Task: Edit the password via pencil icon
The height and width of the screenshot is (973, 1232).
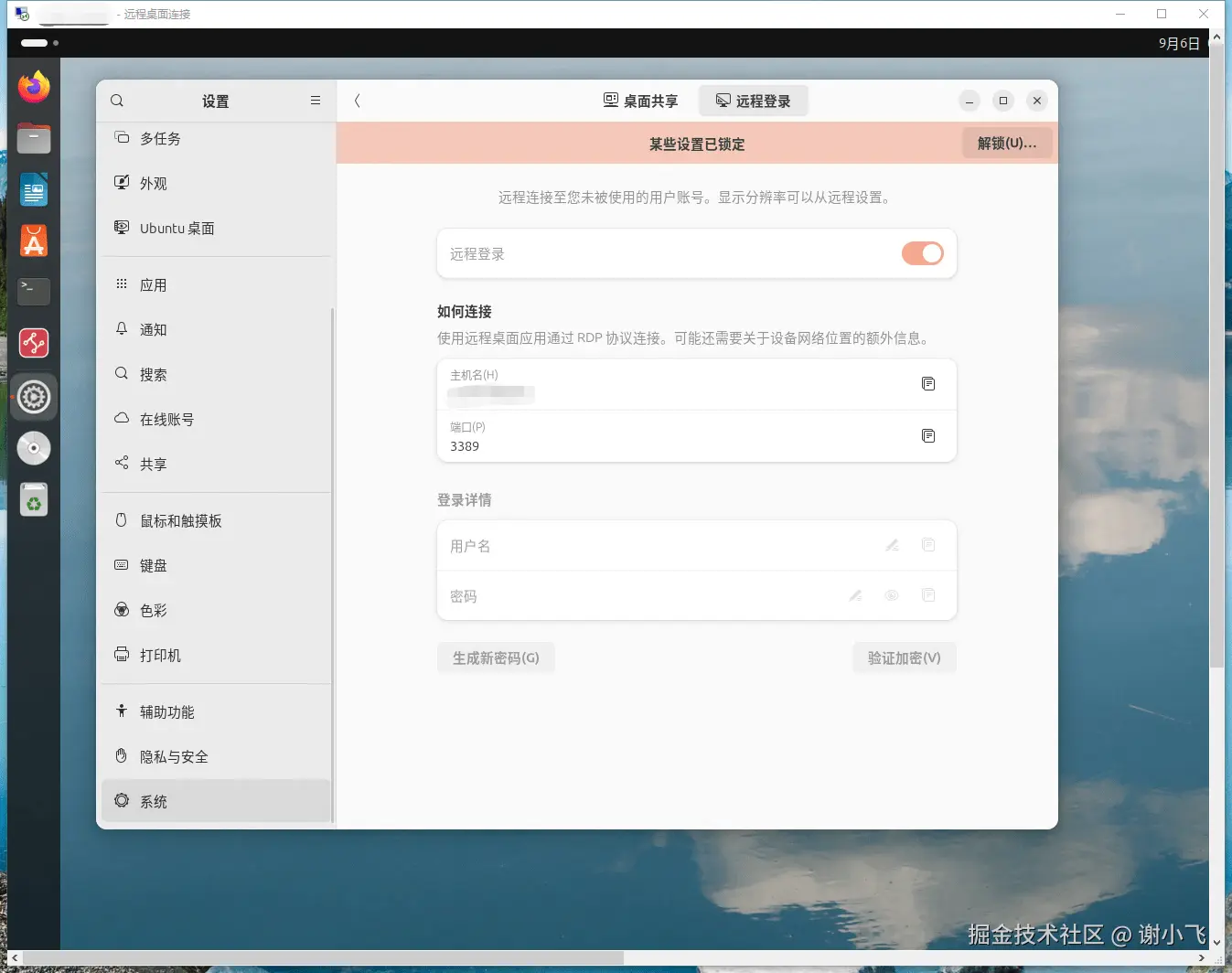Action: [x=856, y=595]
